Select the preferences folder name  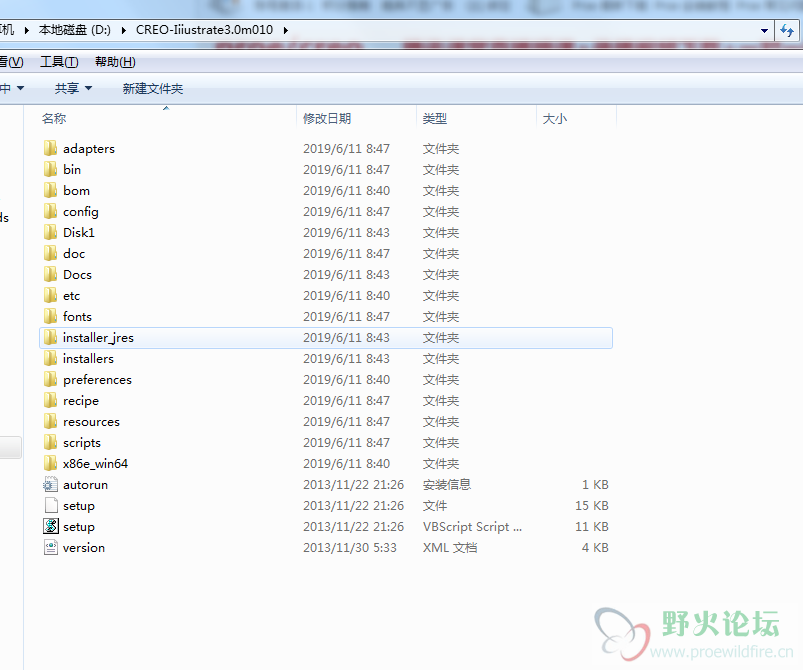tap(97, 380)
